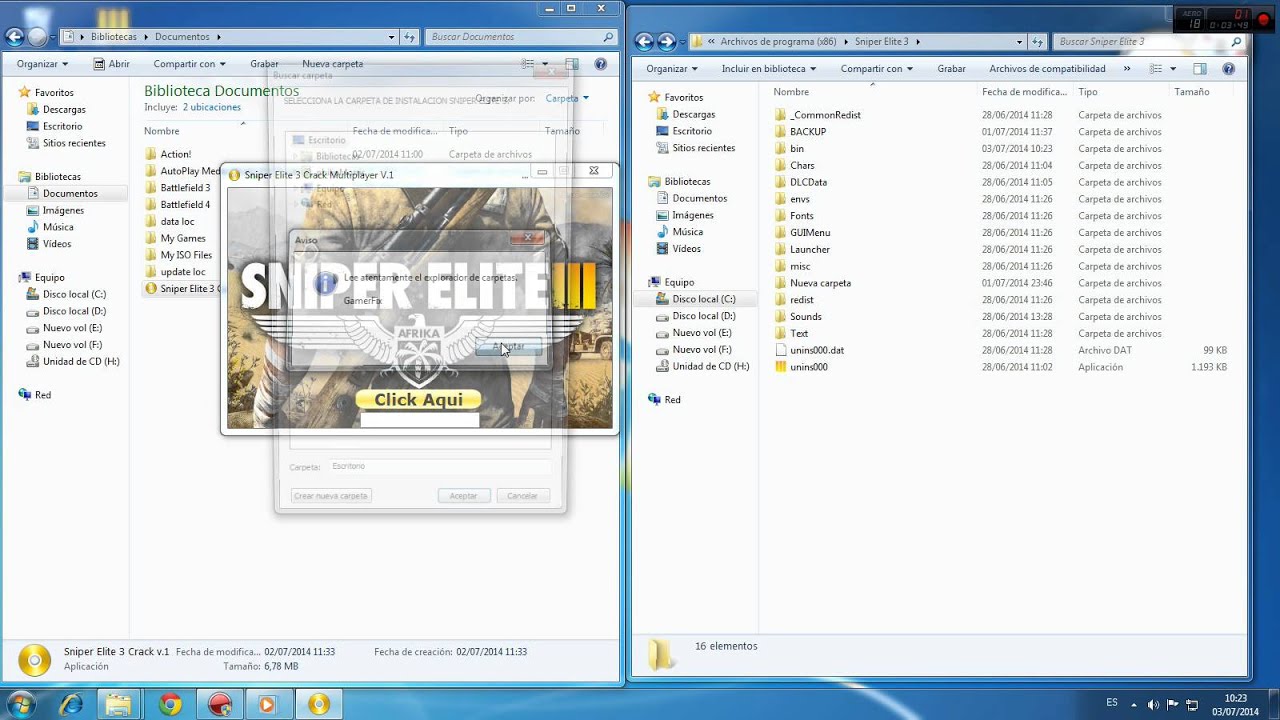Select the BACKUP folder
Viewport: 1280px width, 720px height.
click(x=808, y=132)
